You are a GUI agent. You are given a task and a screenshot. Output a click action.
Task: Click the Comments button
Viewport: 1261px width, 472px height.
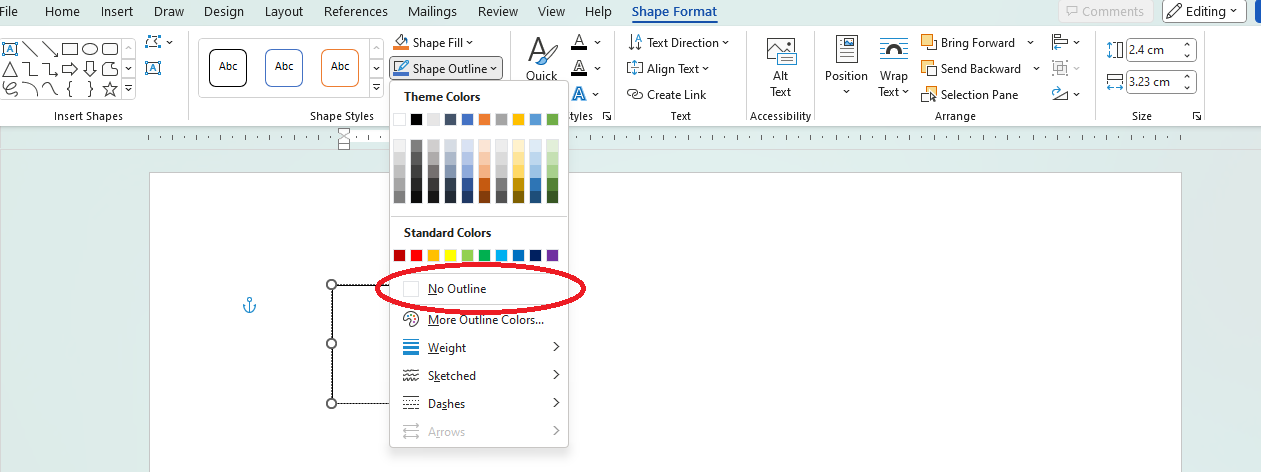(1105, 11)
